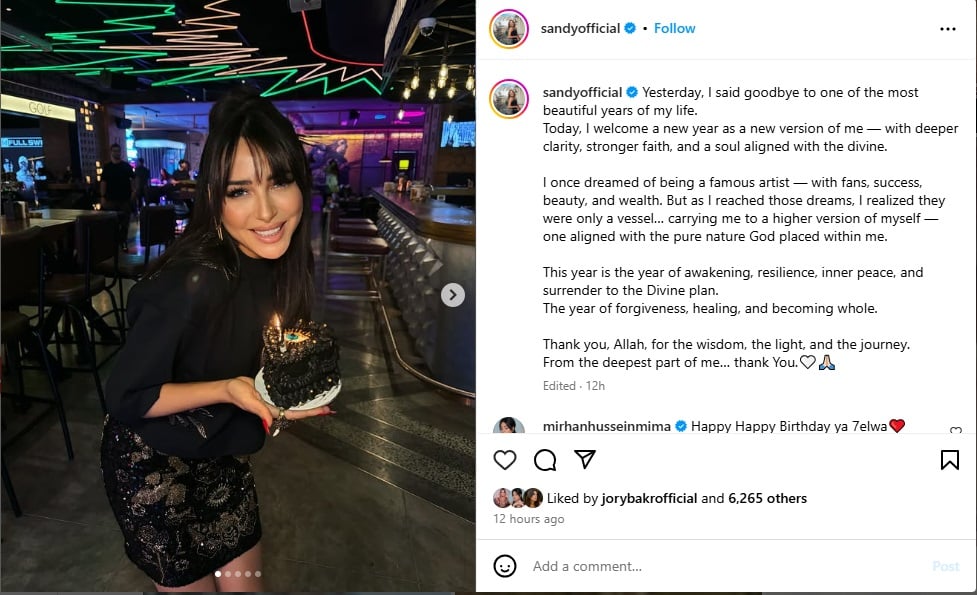Open the jorybakrofficial profile from the likes line
Viewport: 977px width, 595px height.
[649, 498]
